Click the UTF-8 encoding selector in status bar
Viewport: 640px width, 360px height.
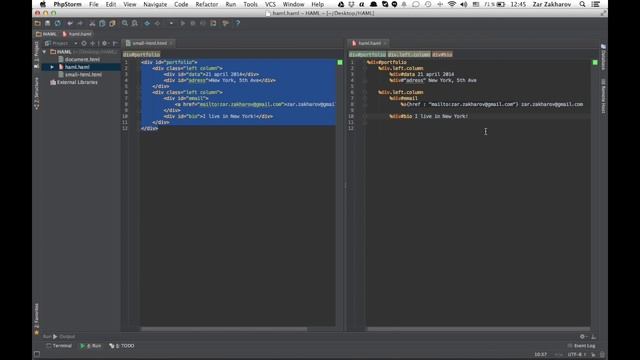pos(577,355)
